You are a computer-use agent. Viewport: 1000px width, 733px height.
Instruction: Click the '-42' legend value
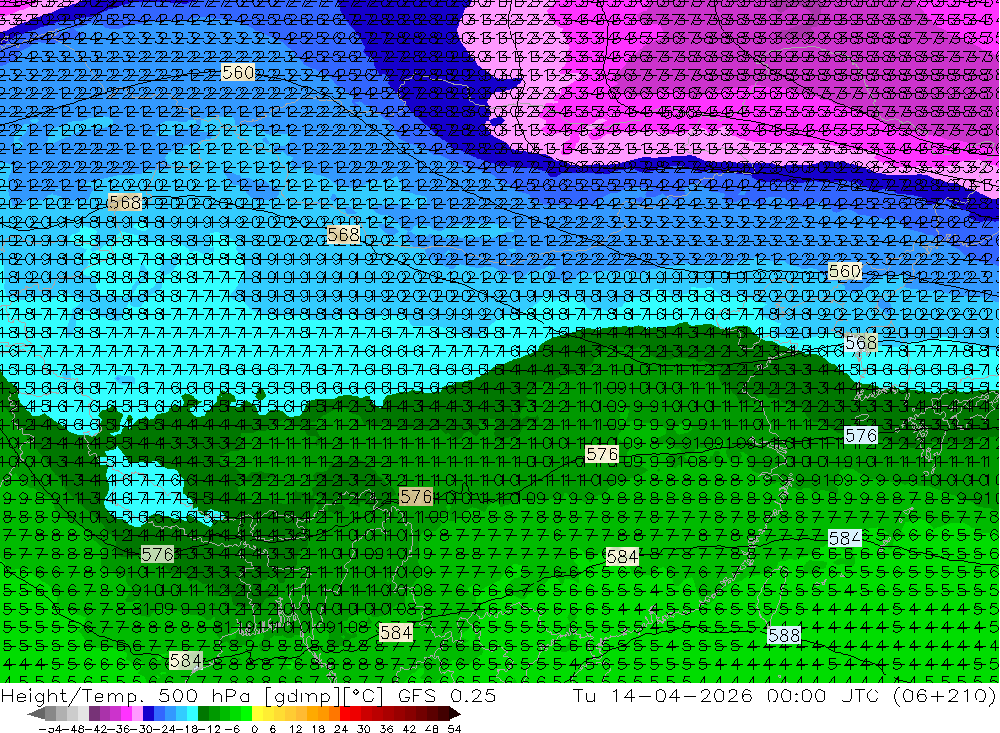(98, 729)
